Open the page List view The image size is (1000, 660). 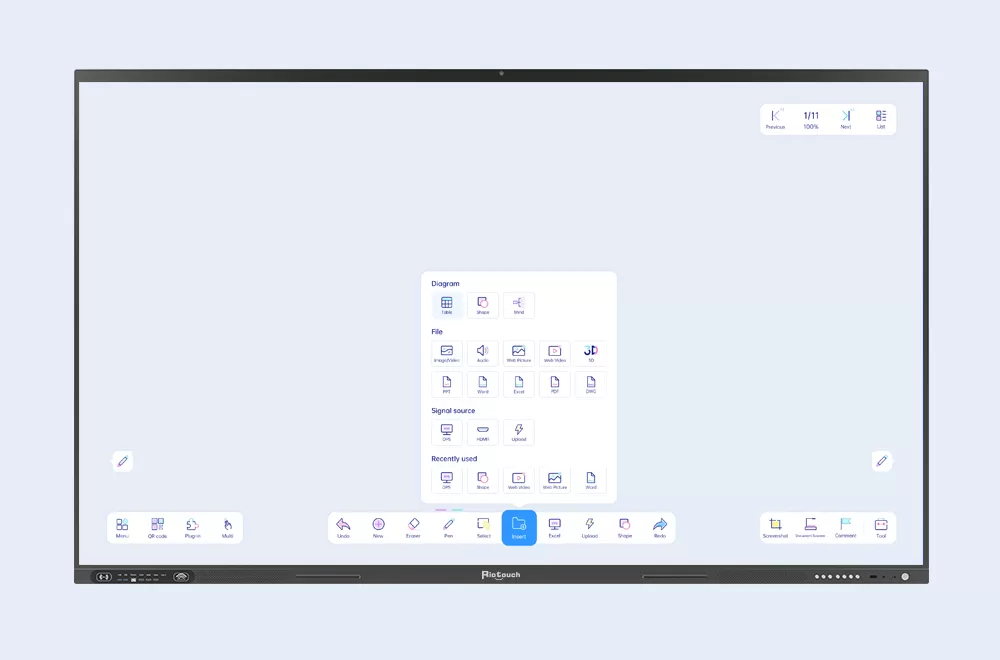(x=881, y=119)
